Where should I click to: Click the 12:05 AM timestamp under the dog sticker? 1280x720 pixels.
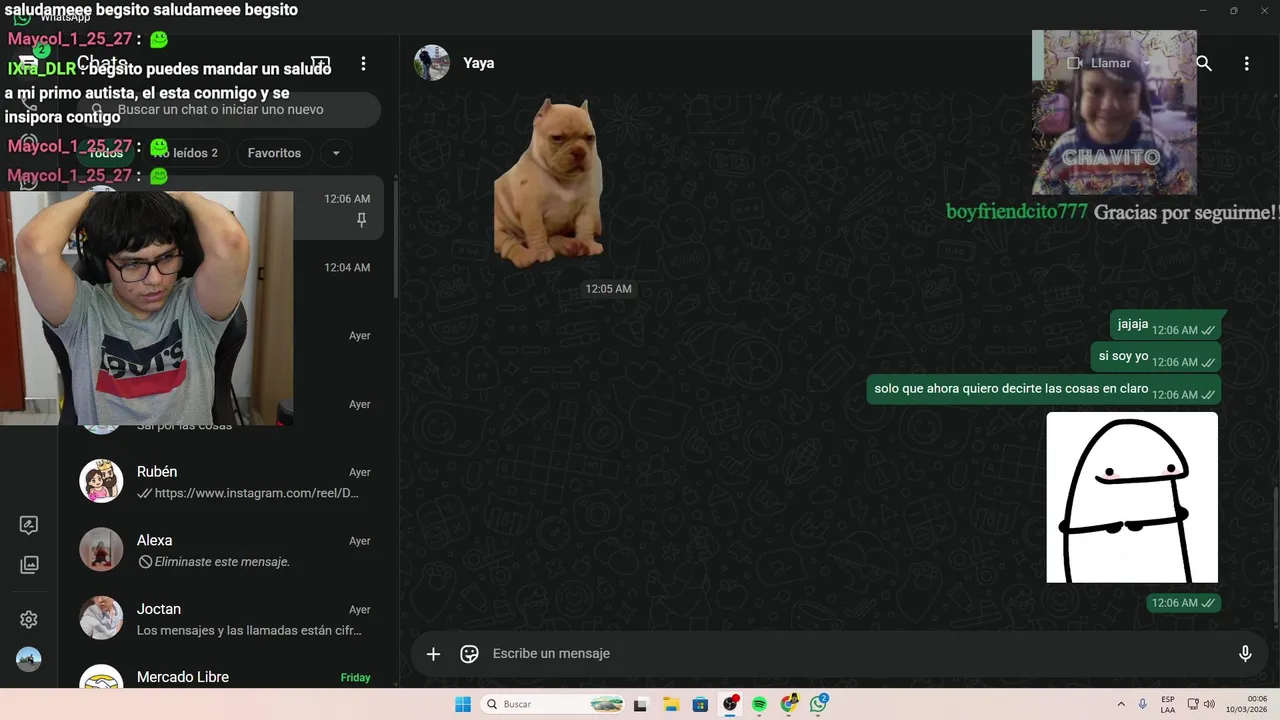tap(608, 289)
